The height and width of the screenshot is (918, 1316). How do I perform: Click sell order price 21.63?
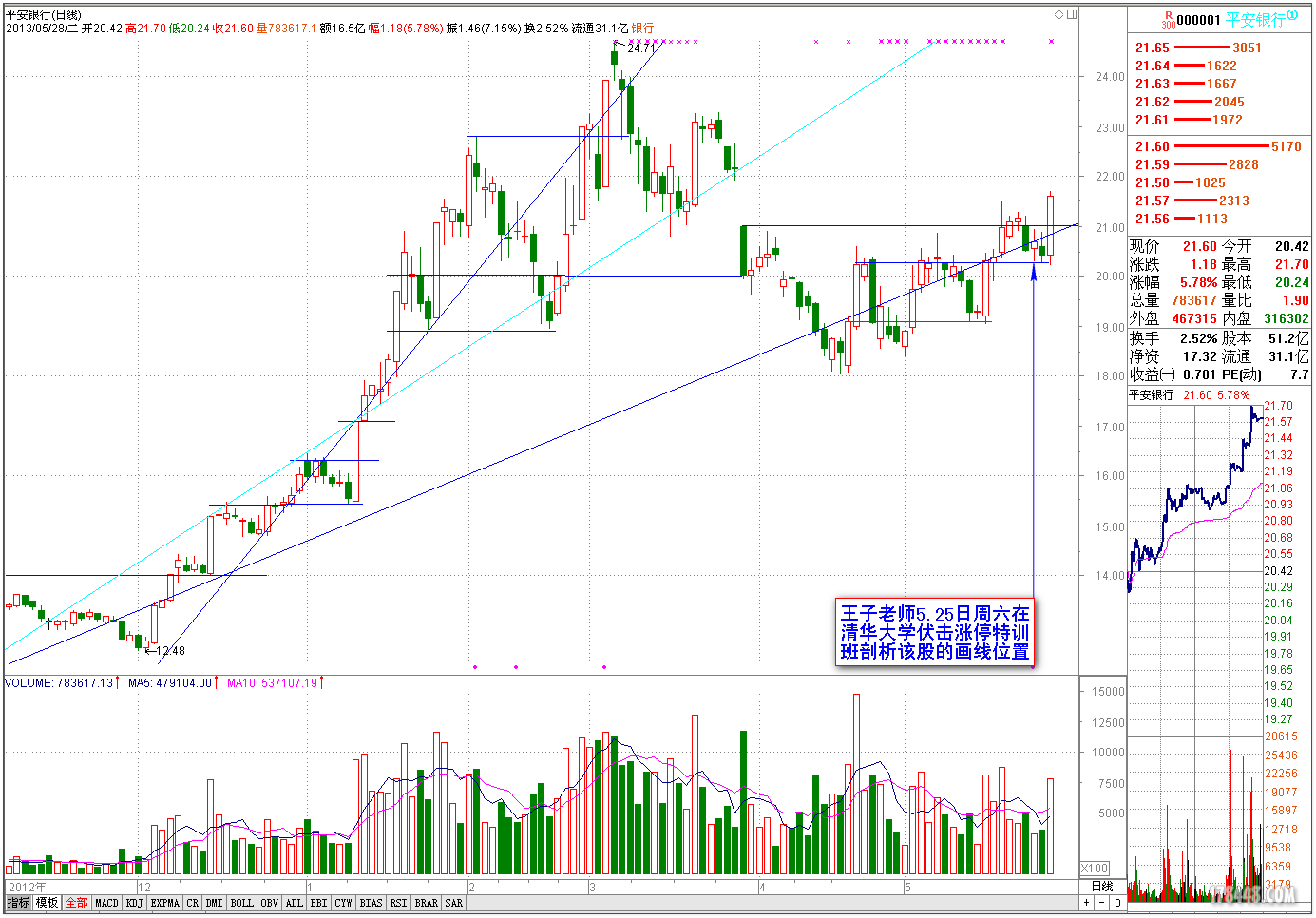[1153, 84]
